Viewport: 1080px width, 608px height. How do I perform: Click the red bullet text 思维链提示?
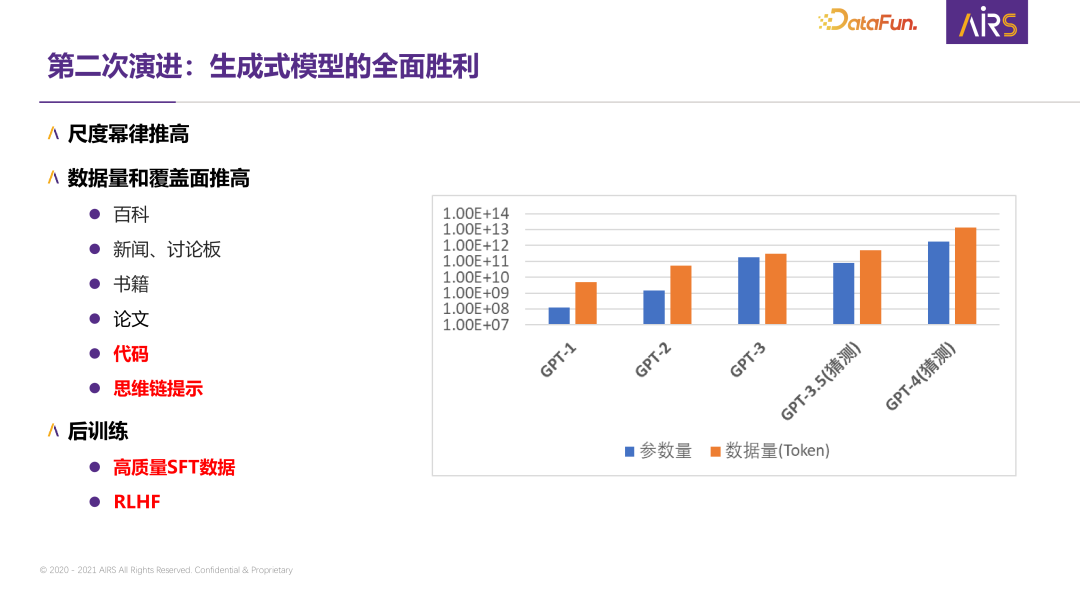(x=158, y=388)
